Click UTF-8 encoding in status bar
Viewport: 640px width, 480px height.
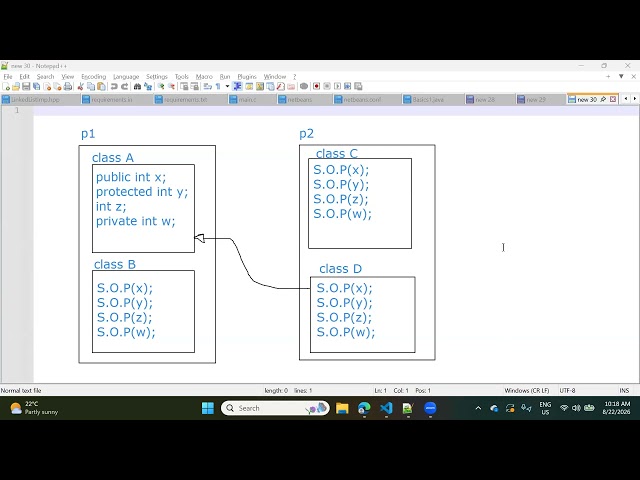(567, 391)
